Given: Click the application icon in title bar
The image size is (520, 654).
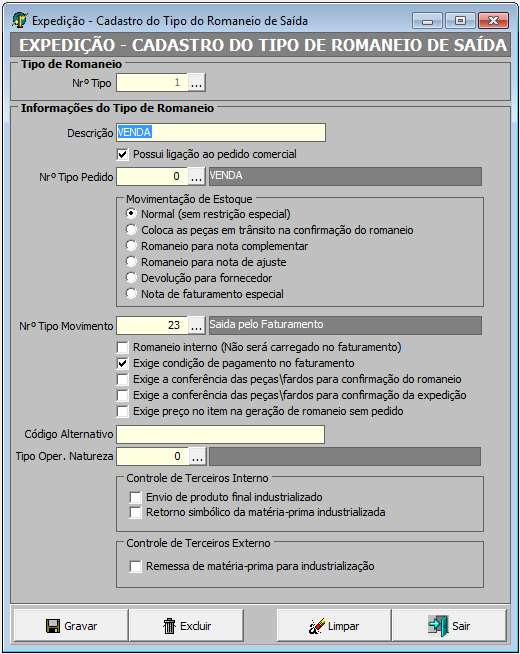Looking at the screenshot, I should 20,20.
